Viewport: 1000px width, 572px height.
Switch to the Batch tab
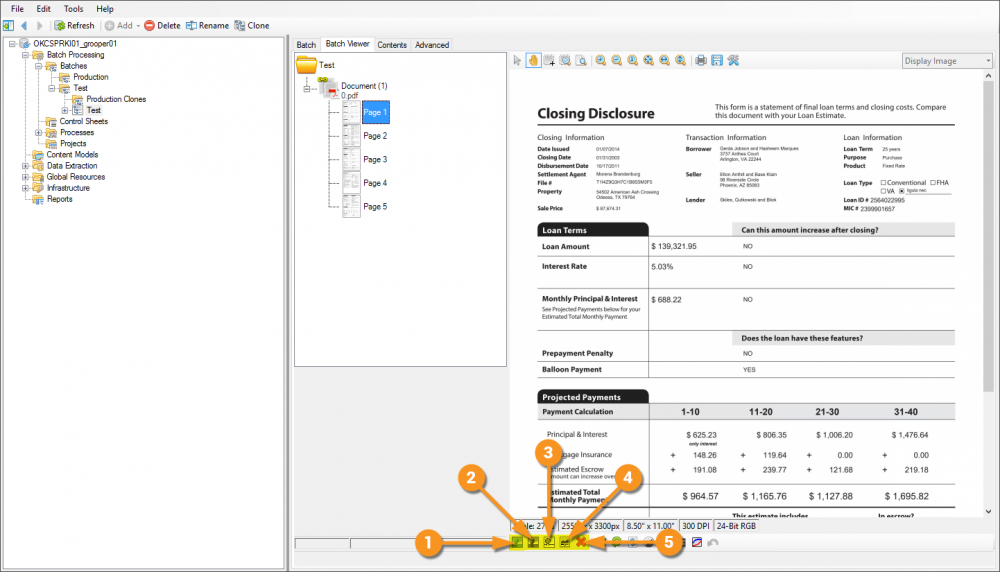click(x=306, y=45)
